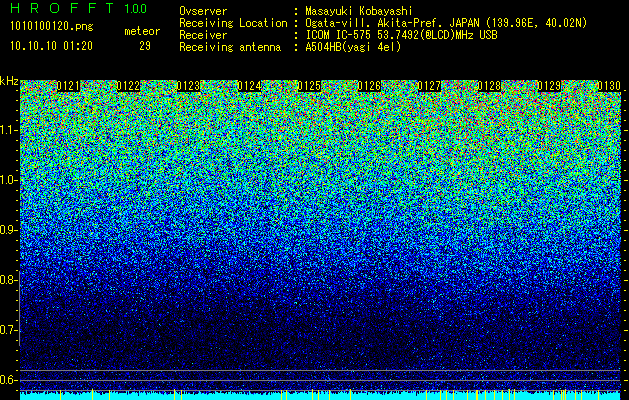Click the 0126 time marker
This screenshot has width=629, height=400.
369,86
